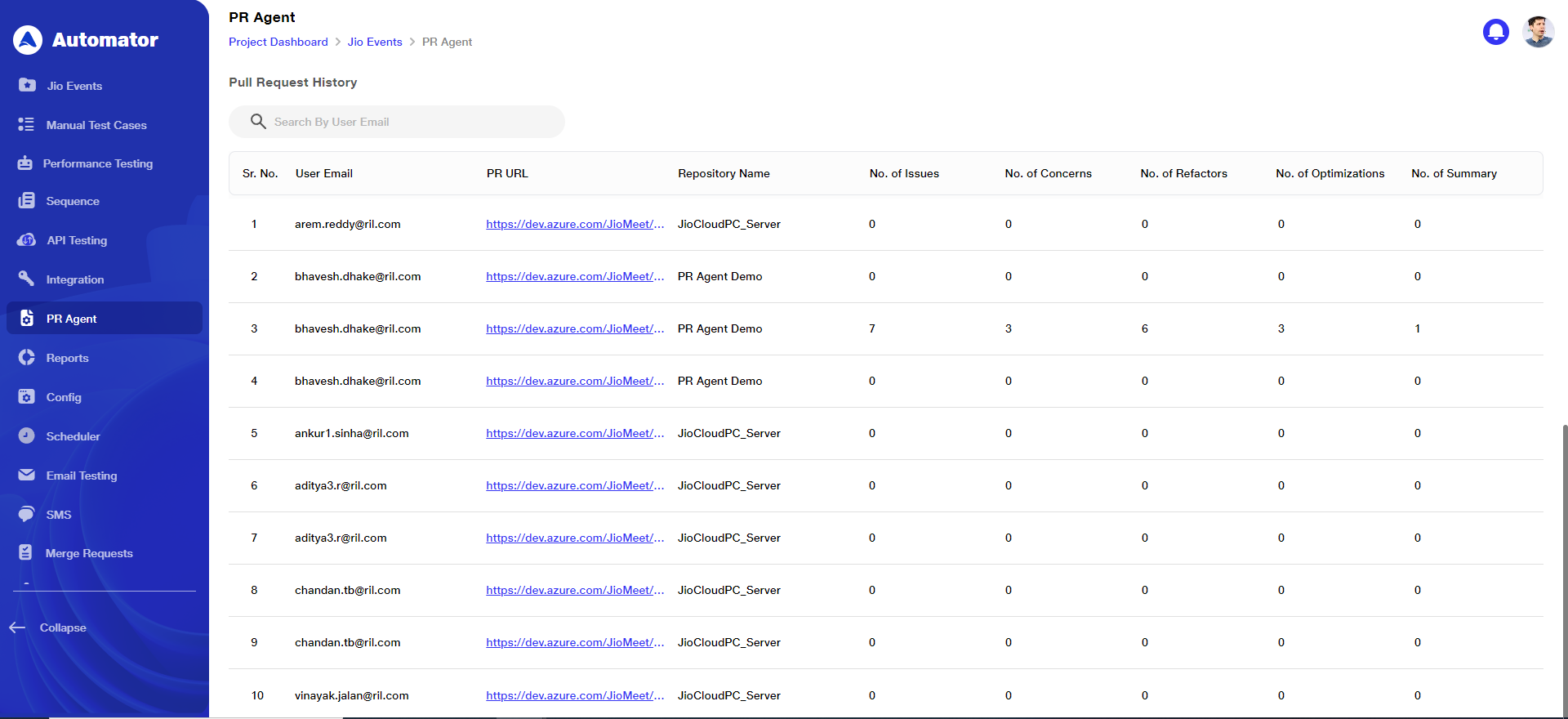This screenshot has height=719, width=1568.
Task: Click Jio Events breadcrumb link
Action: [x=375, y=42]
